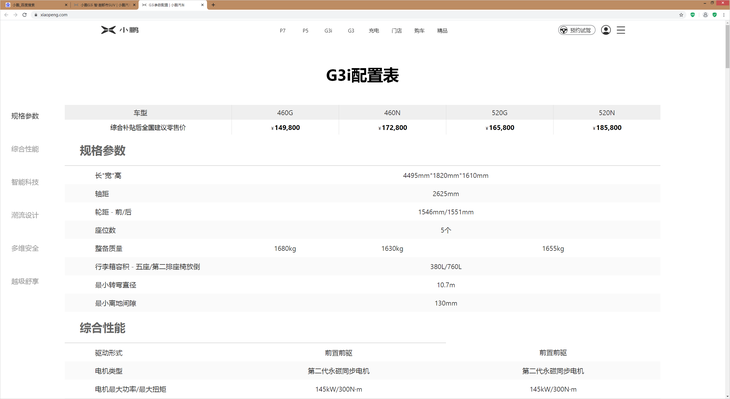Screen dimensions: 730x399
Task: Open the user account icon in the site header
Action: (x=606, y=30)
